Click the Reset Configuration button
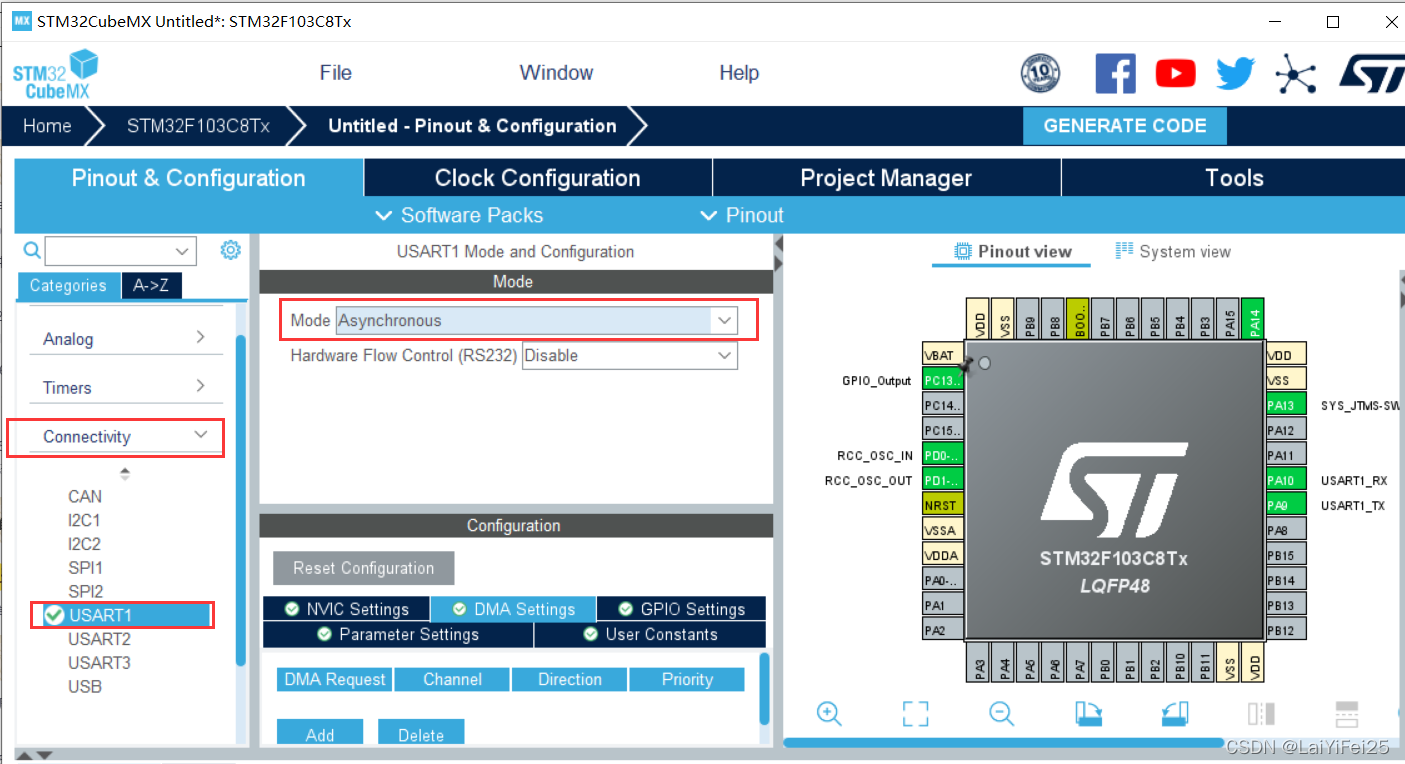Screen dimensions: 1405x764 (364, 568)
